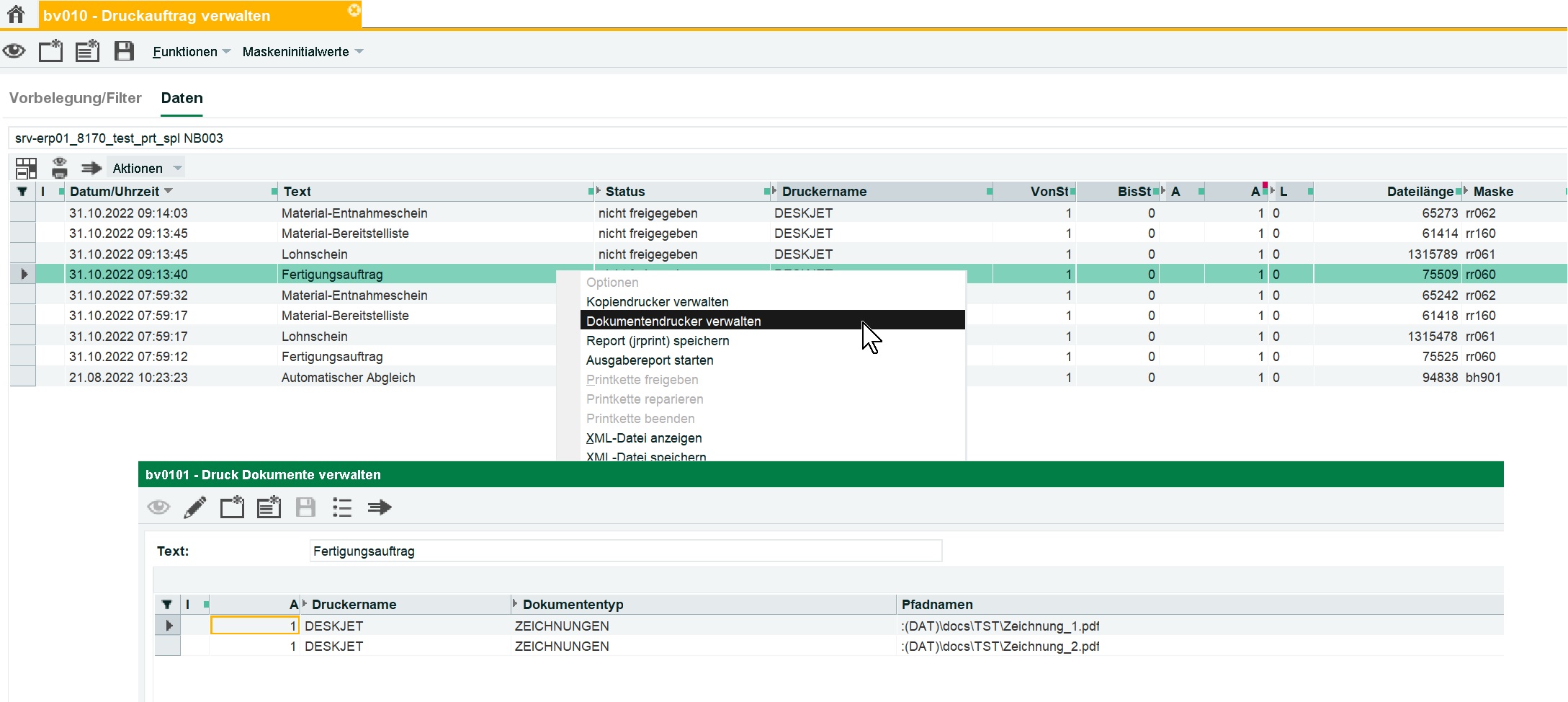Click the pencil edit icon in bv0101 toolbar
1568x702 pixels.
pos(194,507)
